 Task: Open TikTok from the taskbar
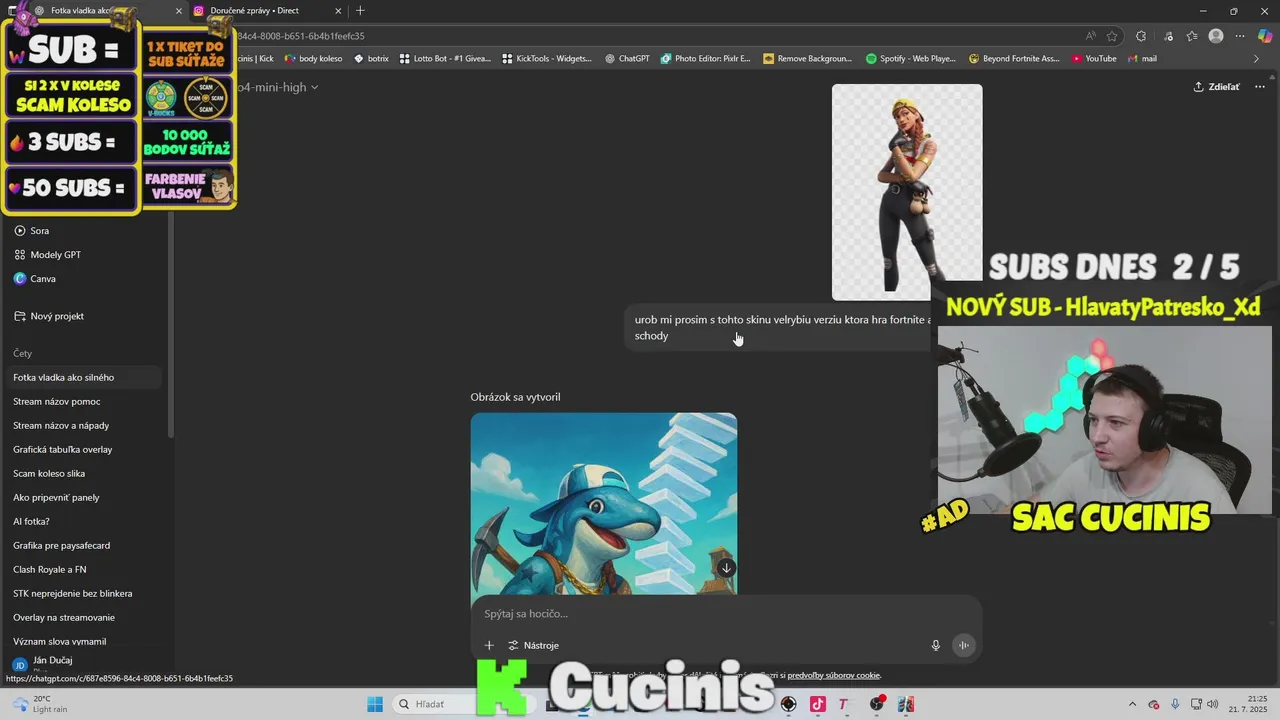(817, 704)
